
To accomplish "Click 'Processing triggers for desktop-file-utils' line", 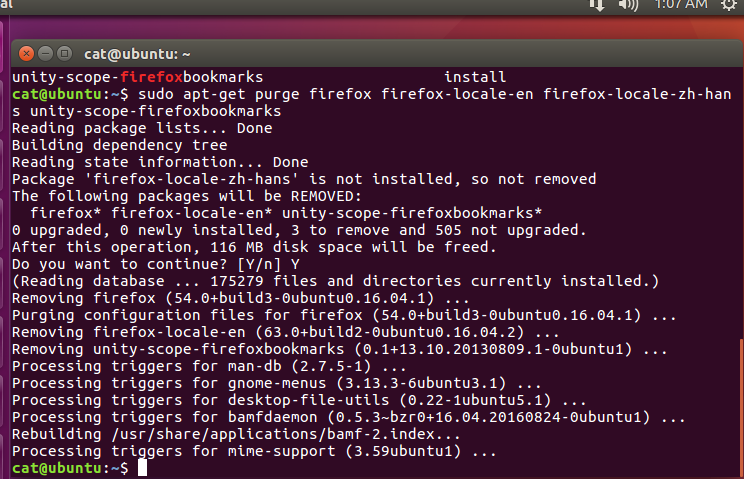I will 299,400.
